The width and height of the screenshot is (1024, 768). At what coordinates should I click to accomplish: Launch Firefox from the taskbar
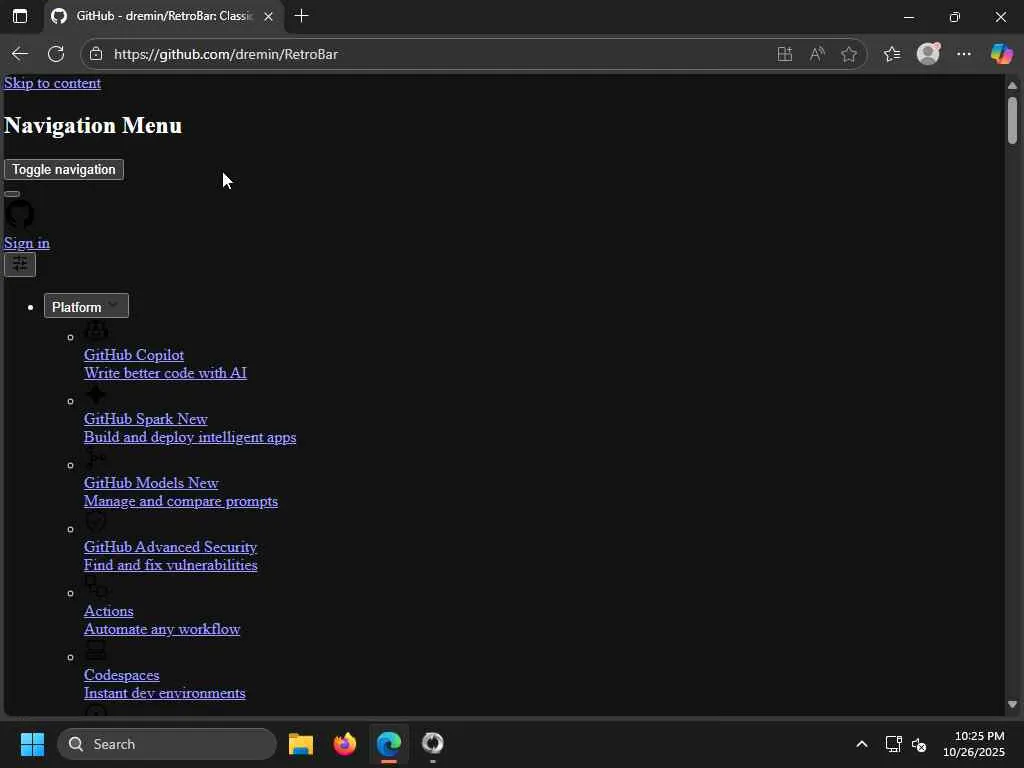point(345,744)
